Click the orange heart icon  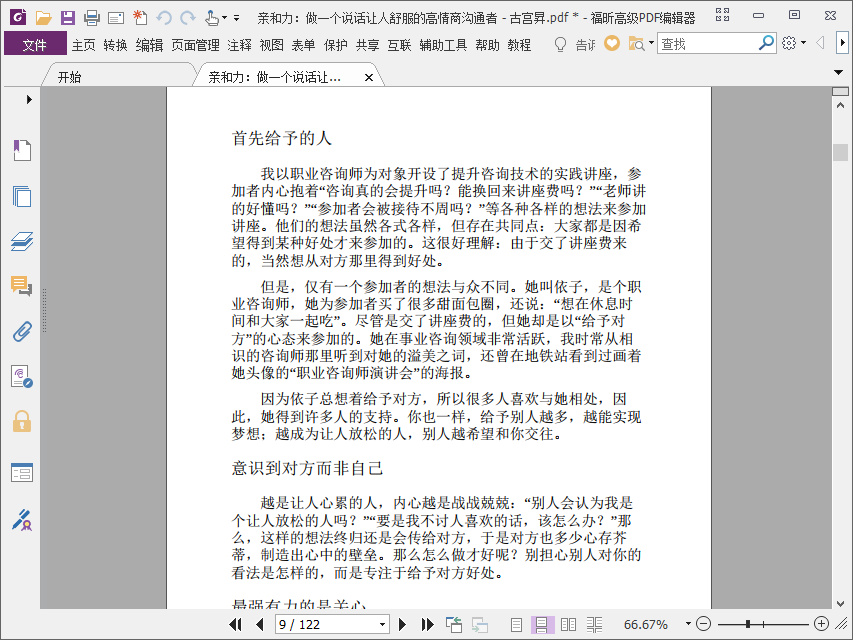(x=612, y=44)
